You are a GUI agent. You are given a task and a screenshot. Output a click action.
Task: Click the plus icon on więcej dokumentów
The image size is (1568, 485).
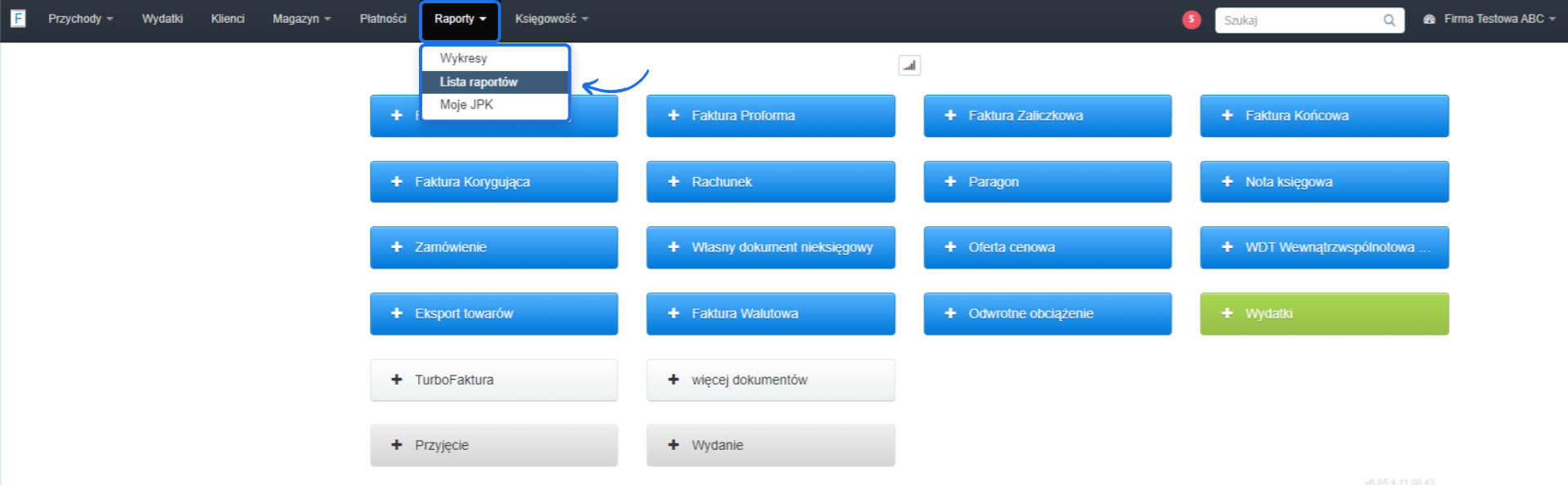(674, 379)
